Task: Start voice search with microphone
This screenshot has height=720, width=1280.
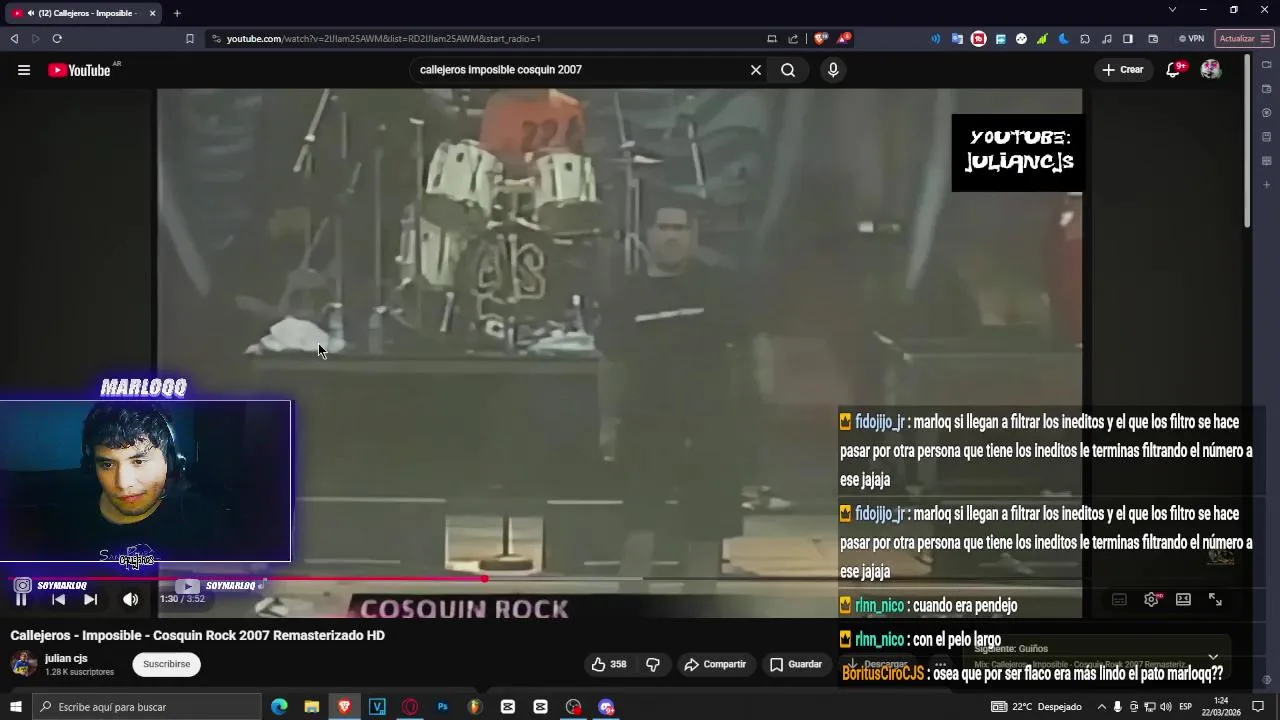Action: 833,70
